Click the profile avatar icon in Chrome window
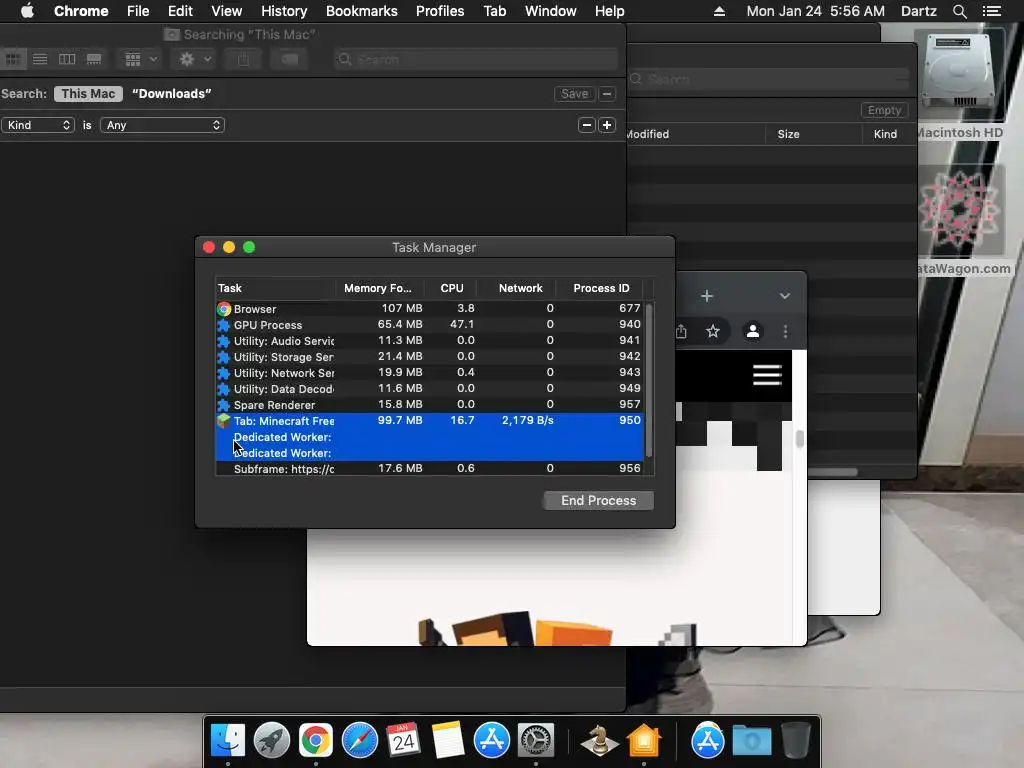 (752, 331)
